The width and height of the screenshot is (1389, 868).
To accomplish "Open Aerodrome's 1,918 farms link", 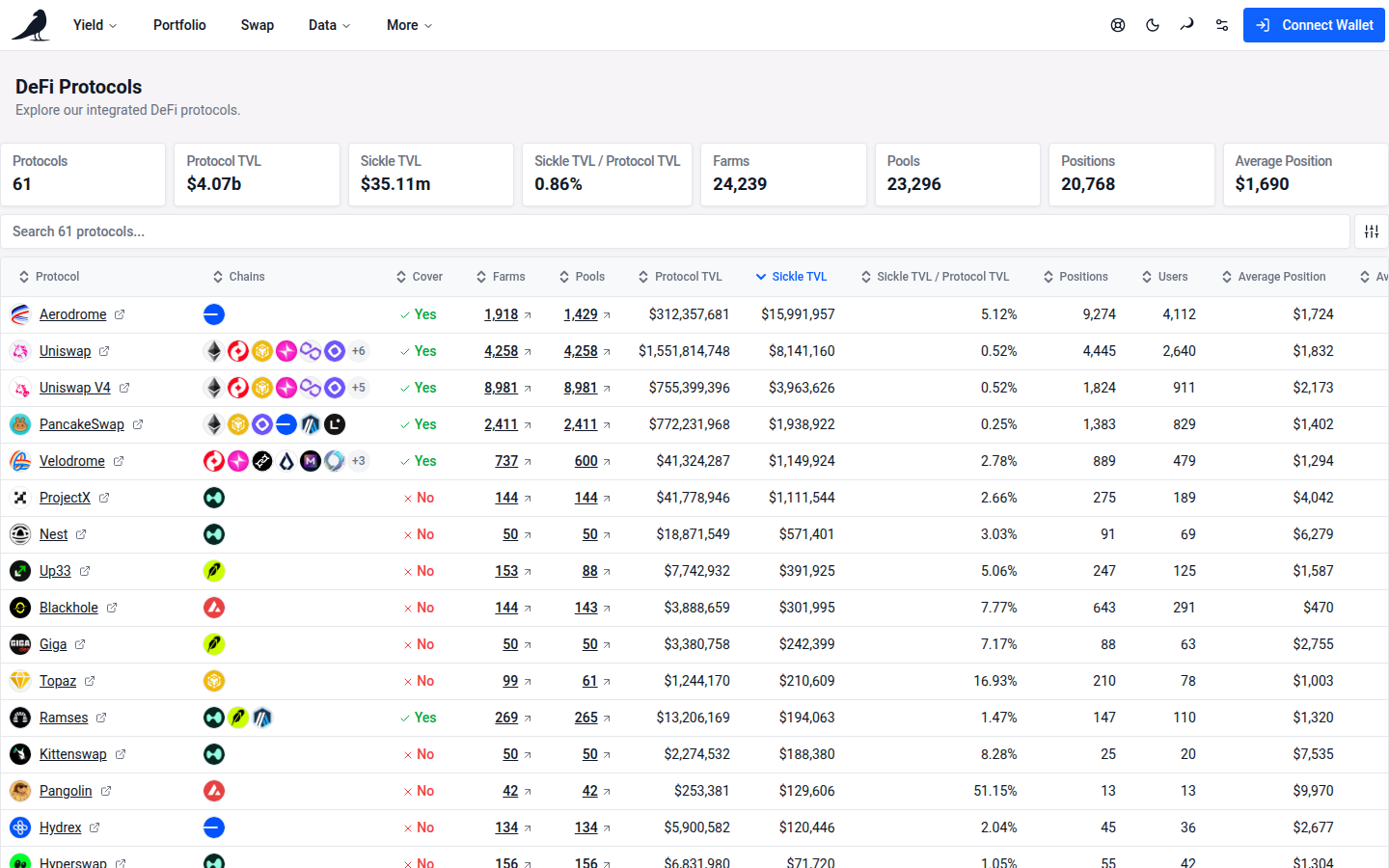I will (x=507, y=314).
